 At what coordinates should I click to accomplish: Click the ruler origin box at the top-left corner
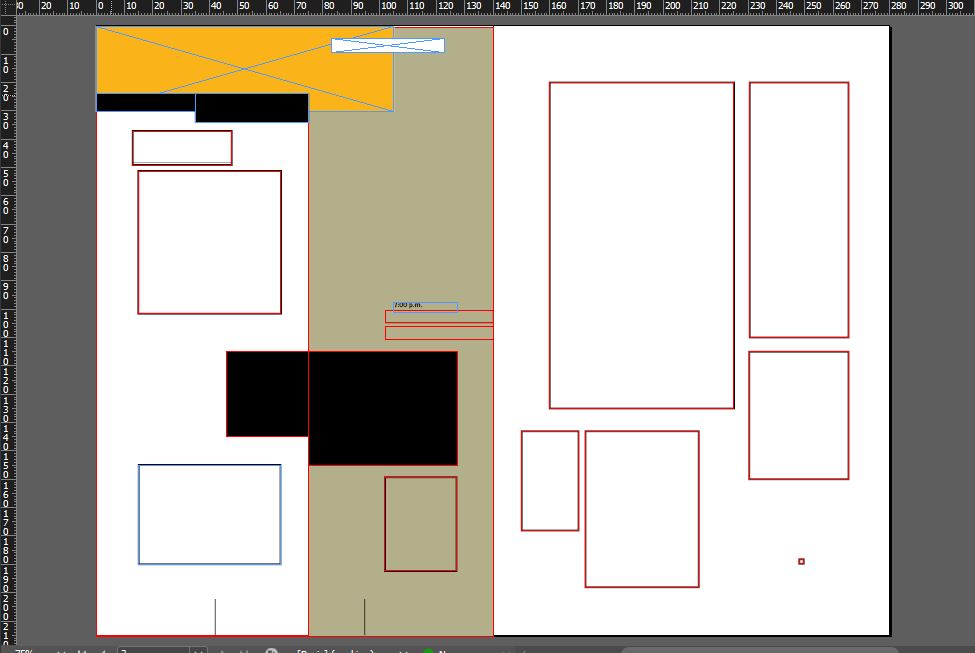tap(7, 8)
